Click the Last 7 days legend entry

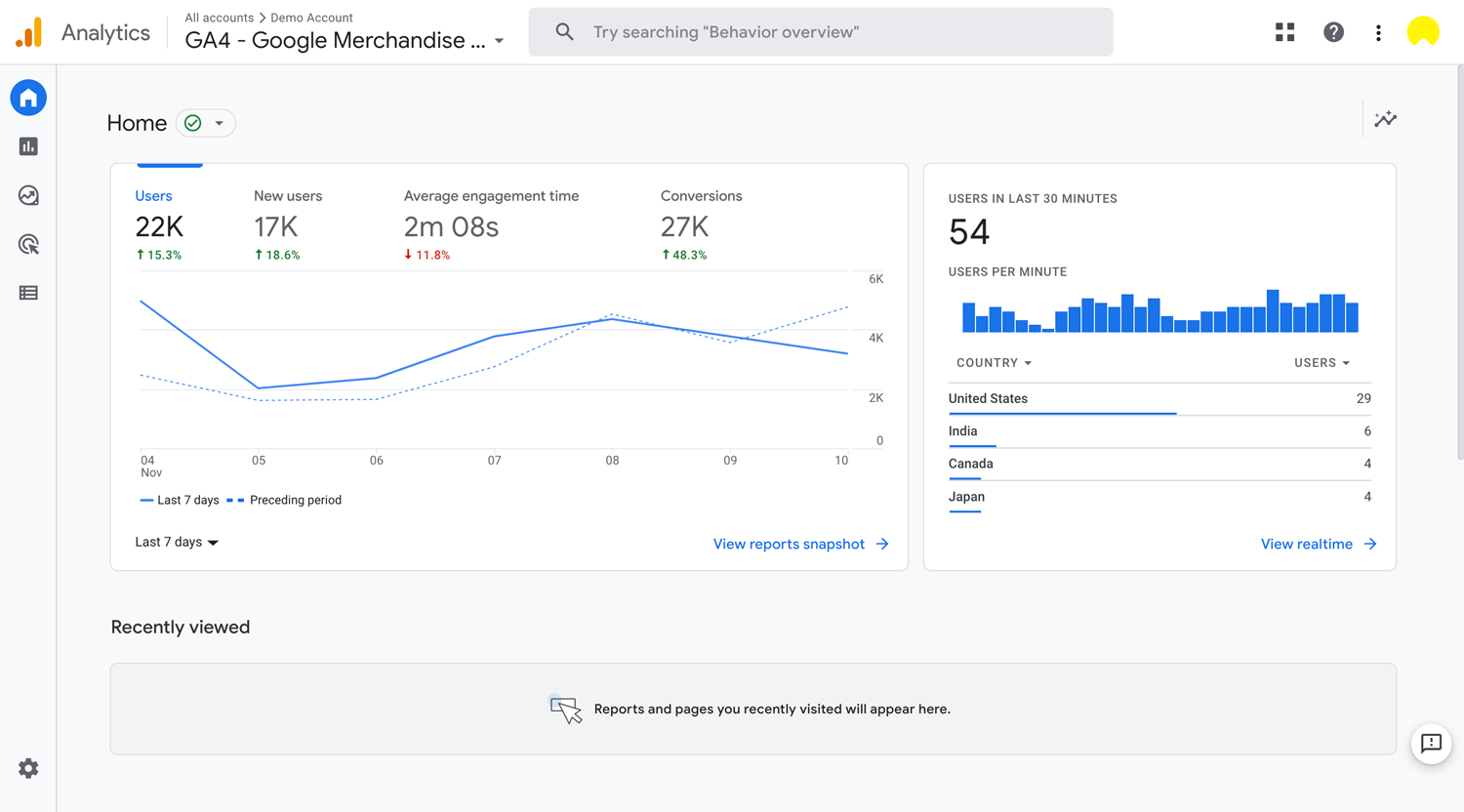(x=180, y=500)
